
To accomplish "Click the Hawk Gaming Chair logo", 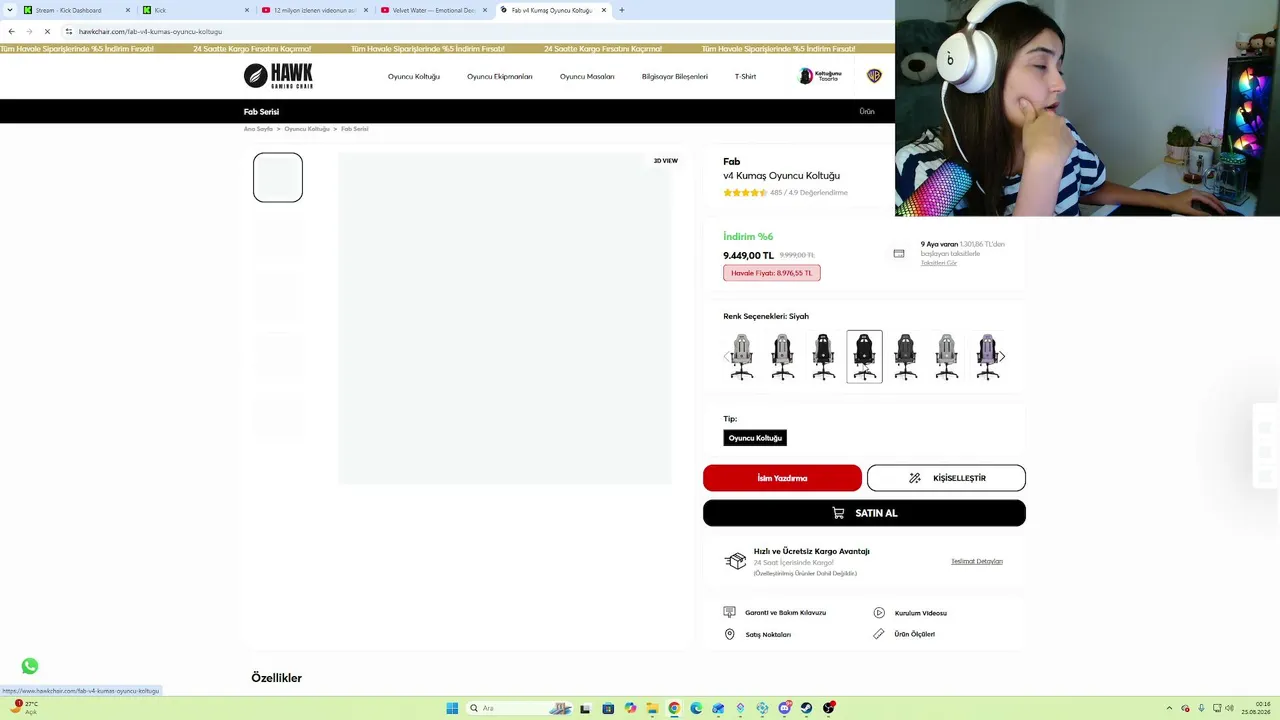I will 278,76.
